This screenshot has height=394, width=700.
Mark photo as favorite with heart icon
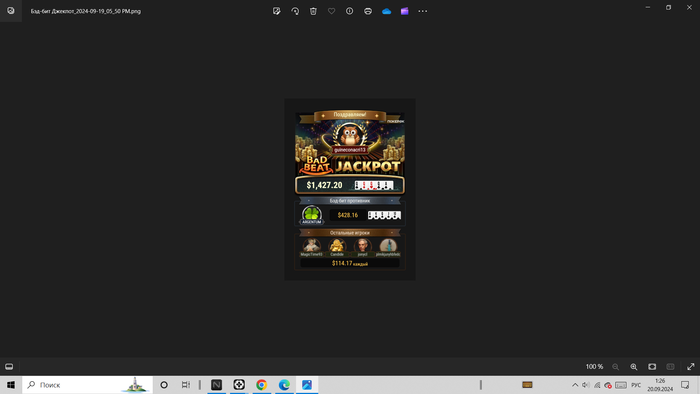pyautogui.click(x=331, y=11)
